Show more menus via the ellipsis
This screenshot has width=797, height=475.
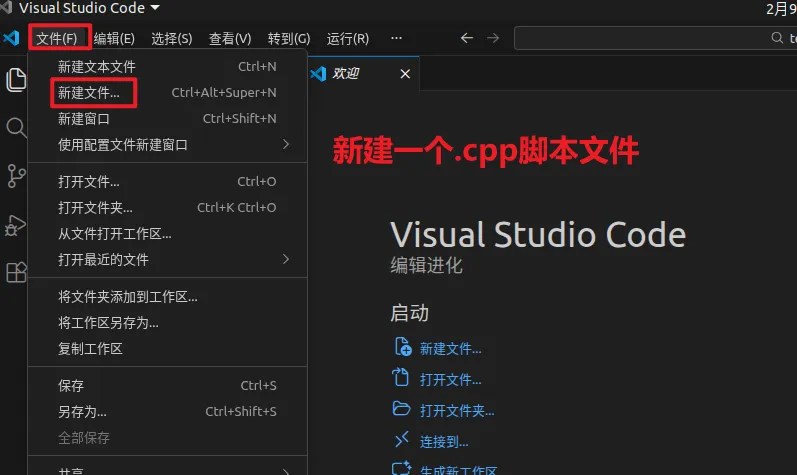pos(396,38)
